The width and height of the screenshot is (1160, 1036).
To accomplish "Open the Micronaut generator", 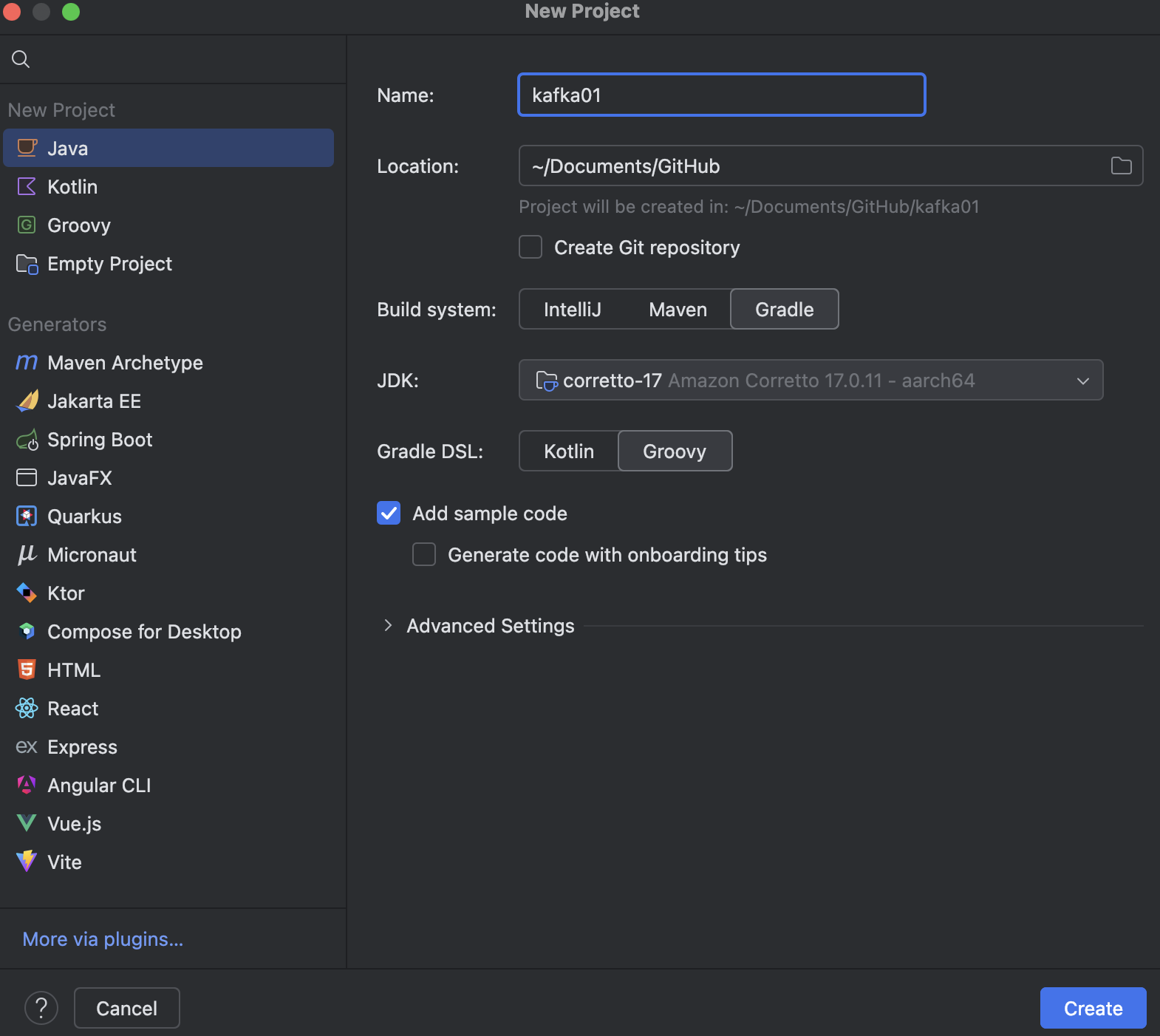I will 168,554.
